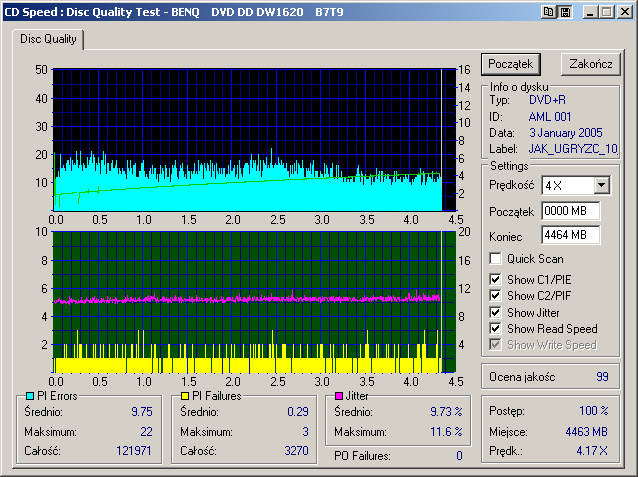The width and height of the screenshot is (638, 477).
Task: Click the label value JAK_UGRYZC_10
Action: tap(573, 149)
